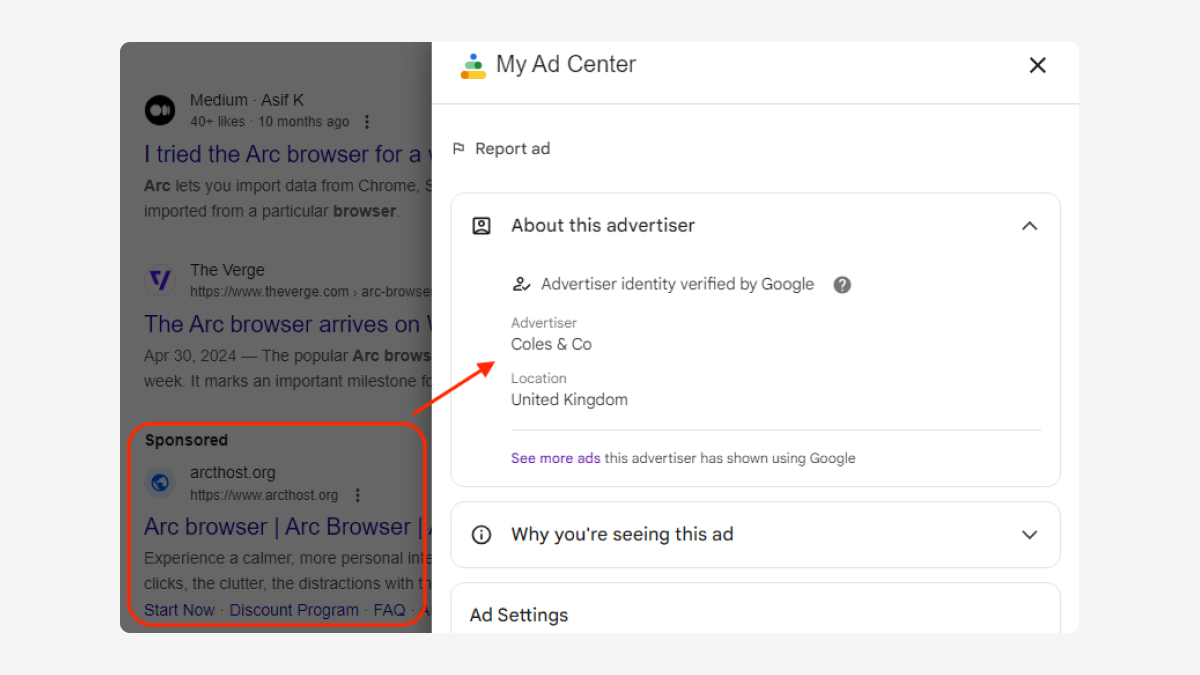This screenshot has width=1200, height=675.
Task: Click the https://www.arcthost.org URL text
Action: point(264,495)
